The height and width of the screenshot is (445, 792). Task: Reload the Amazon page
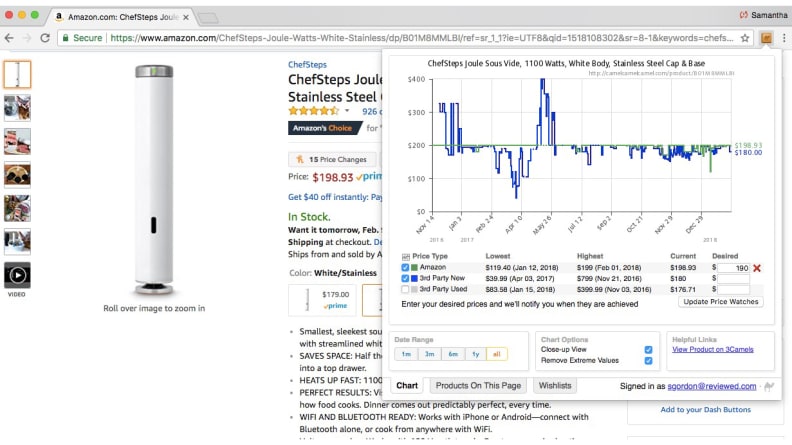45,38
